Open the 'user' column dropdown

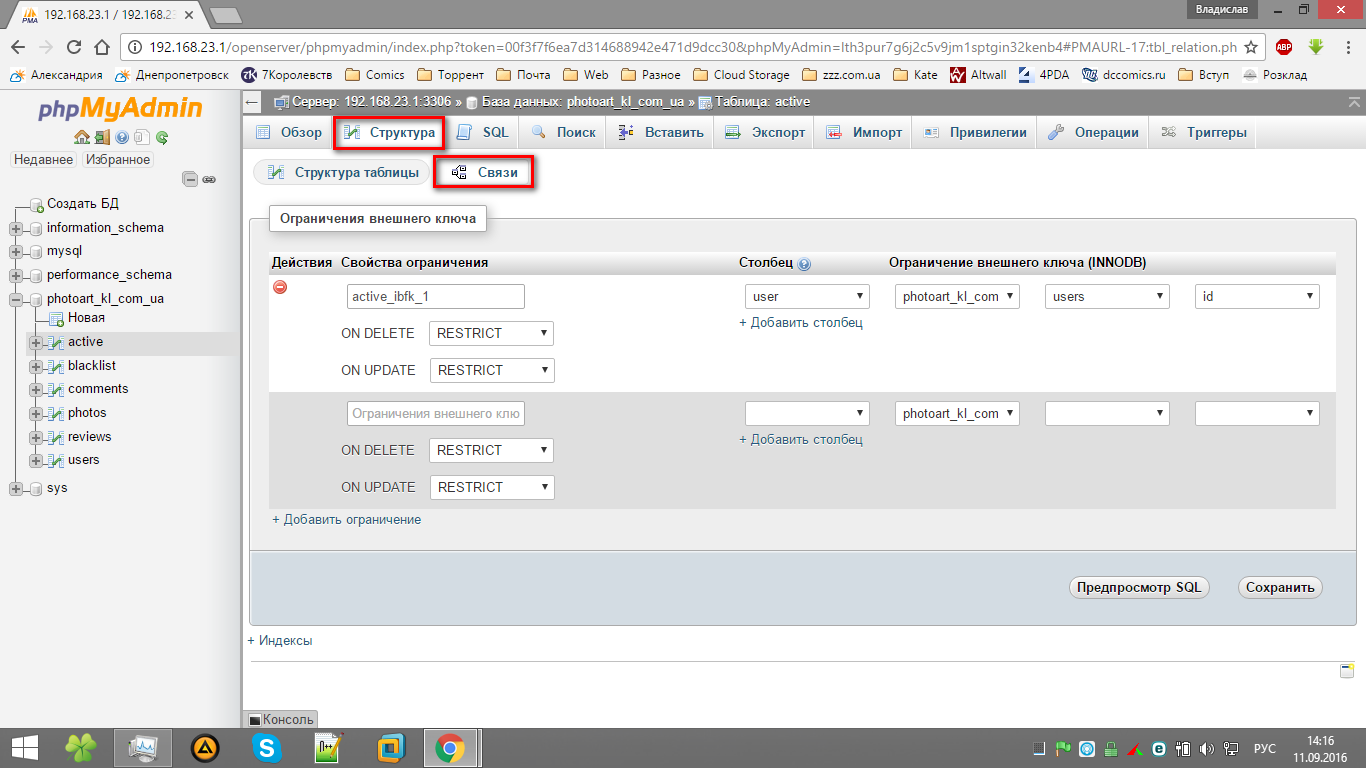click(807, 297)
